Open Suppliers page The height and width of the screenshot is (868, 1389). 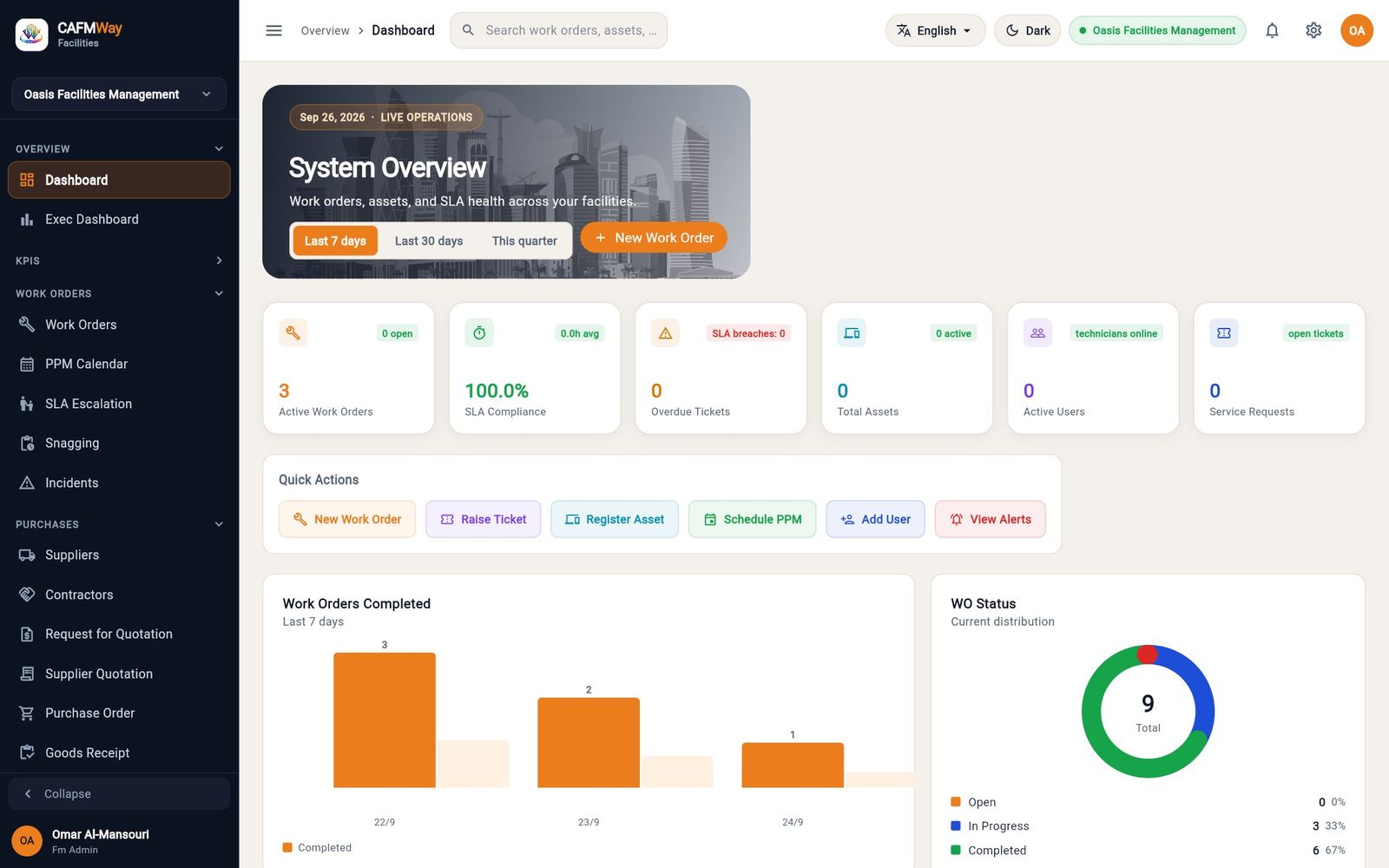119,555
